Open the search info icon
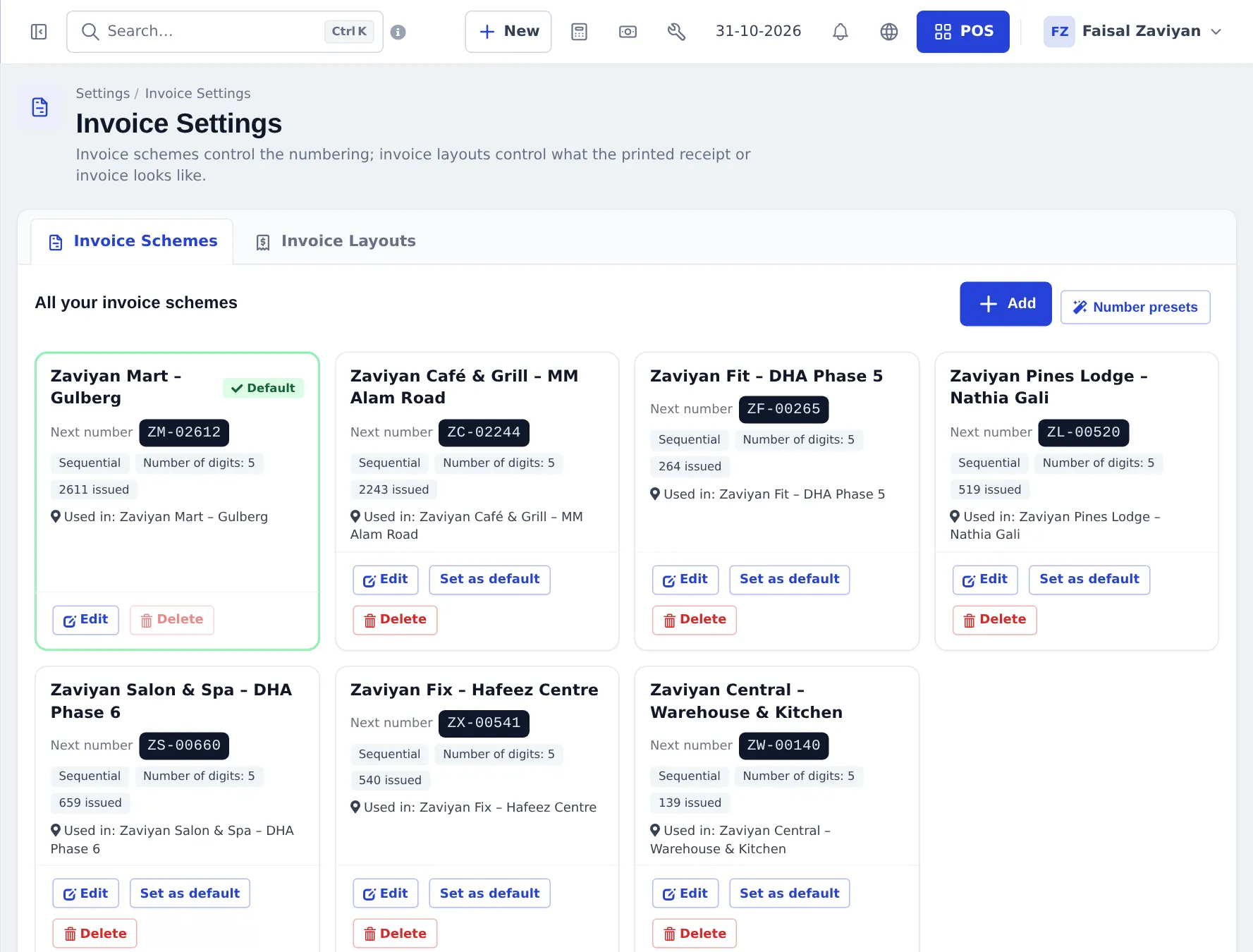The width and height of the screenshot is (1253, 952). [x=398, y=32]
